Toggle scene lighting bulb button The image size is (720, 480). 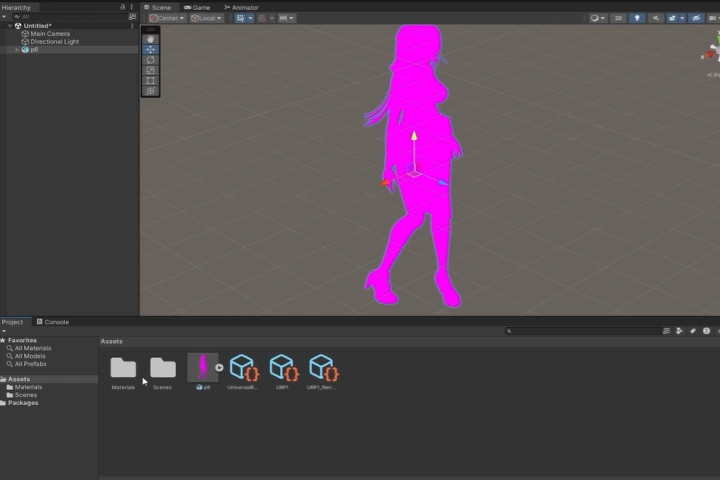click(637, 18)
